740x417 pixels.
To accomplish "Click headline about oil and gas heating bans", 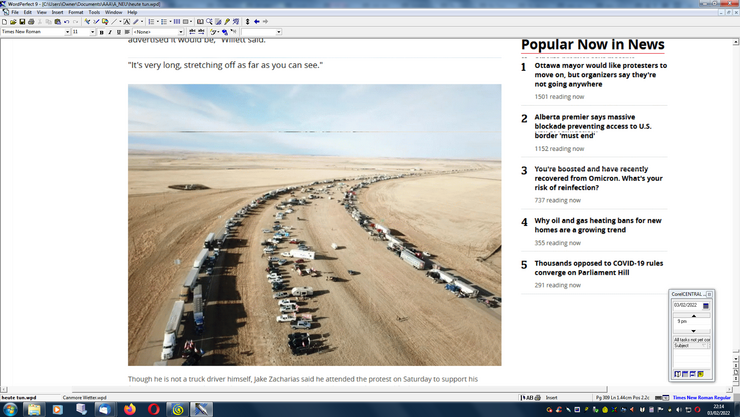I will (598, 225).
